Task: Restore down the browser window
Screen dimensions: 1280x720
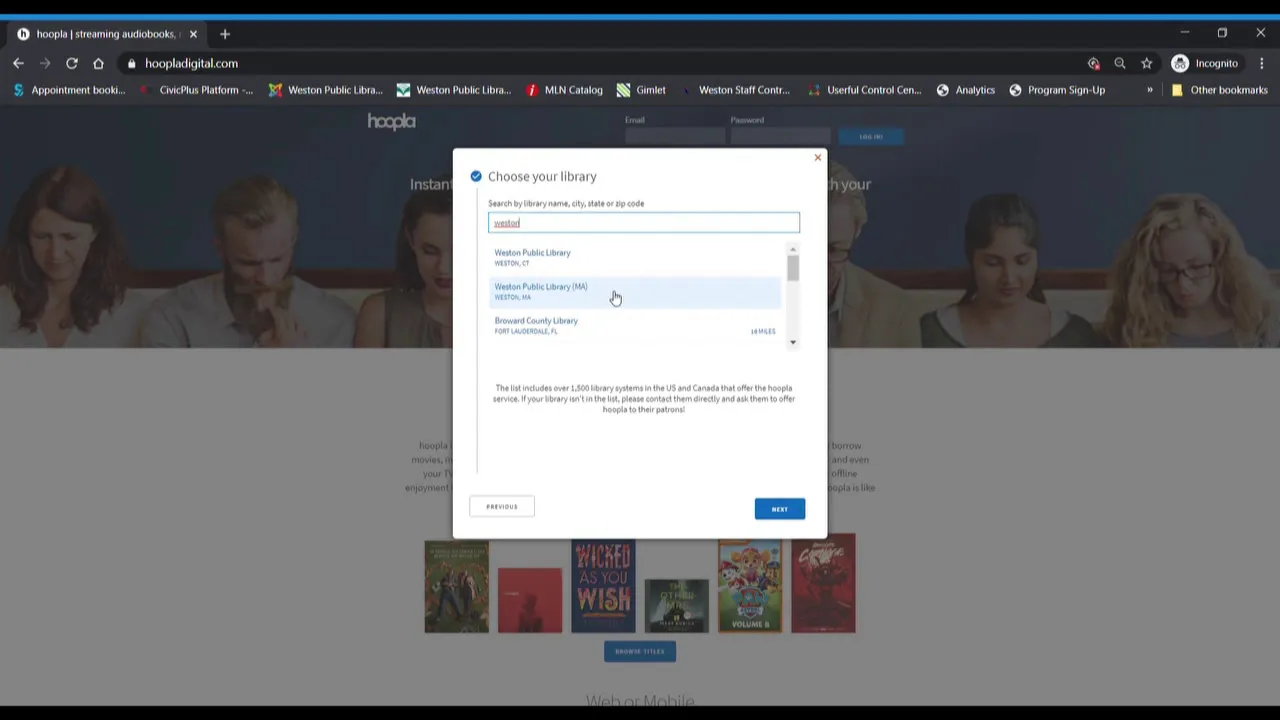Action: (1222, 33)
